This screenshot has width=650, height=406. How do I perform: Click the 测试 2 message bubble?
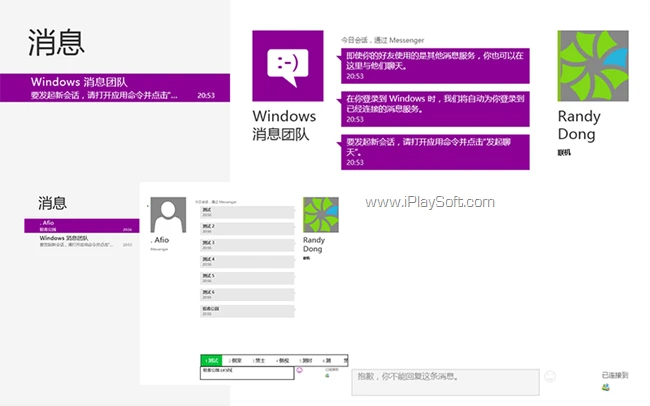(247, 229)
